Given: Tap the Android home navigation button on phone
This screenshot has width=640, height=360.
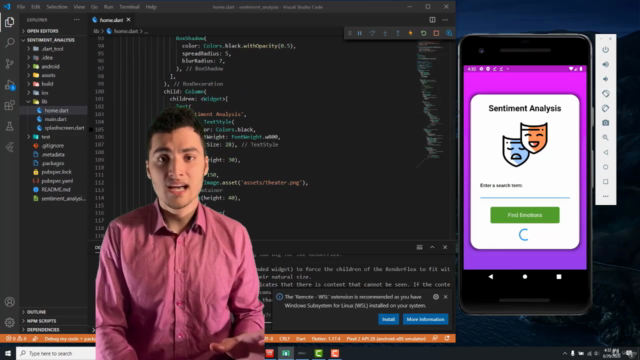Looking at the screenshot, I should [525, 277].
